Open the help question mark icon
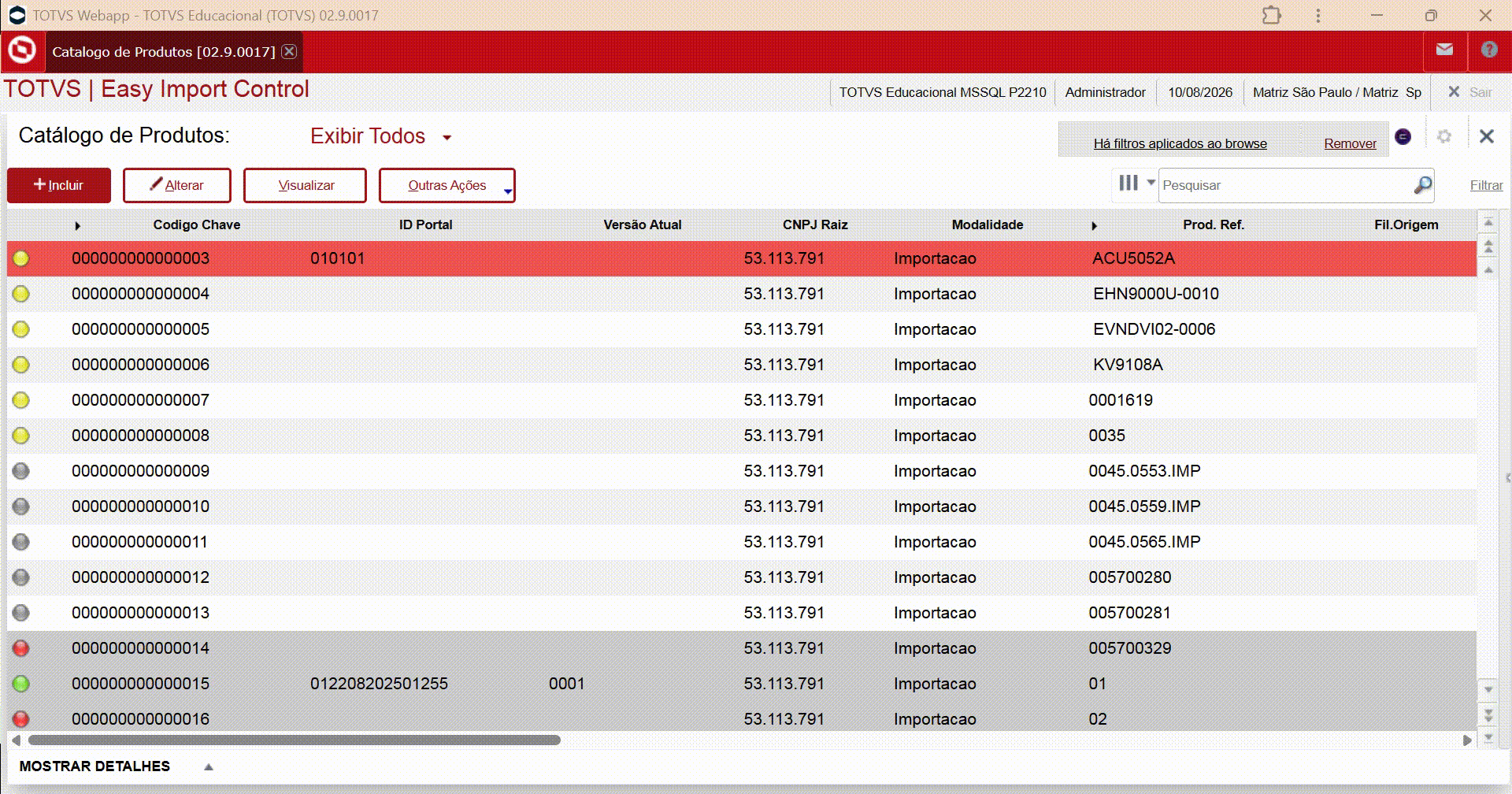The image size is (1512, 794). (x=1489, y=50)
